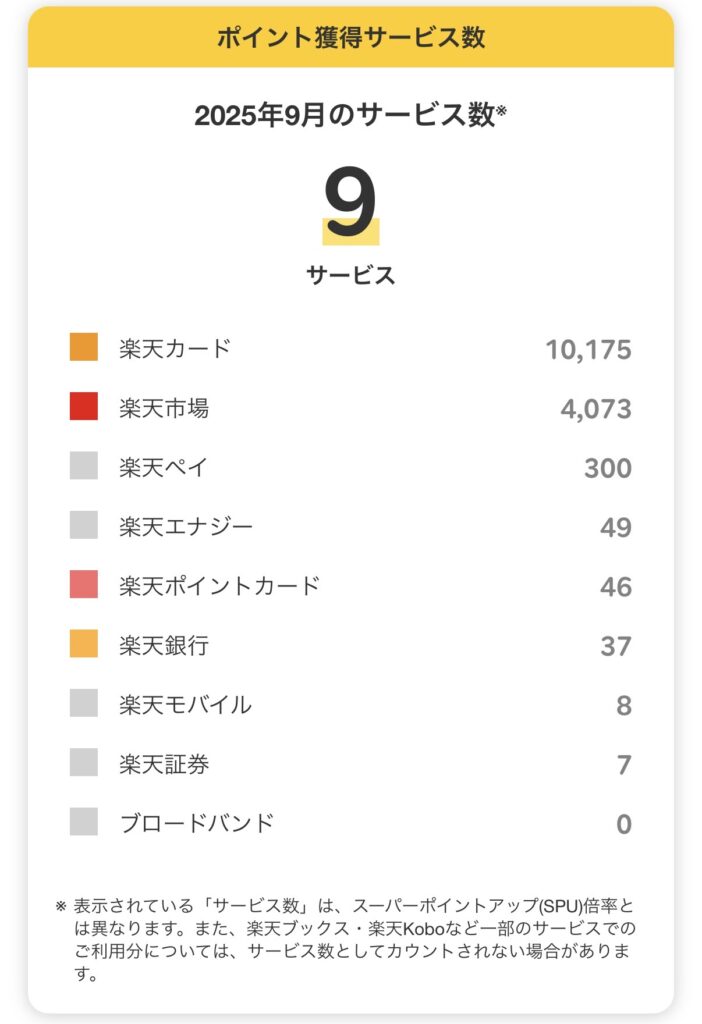Viewport: 702px width, 1024px height.
Task: Select the 楽天市場 service label
Action: [164, 408]
